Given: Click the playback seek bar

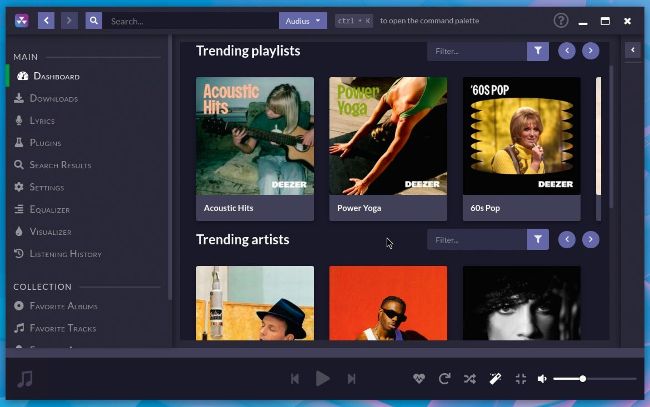Looking at the screenshot, I should 325,353.
